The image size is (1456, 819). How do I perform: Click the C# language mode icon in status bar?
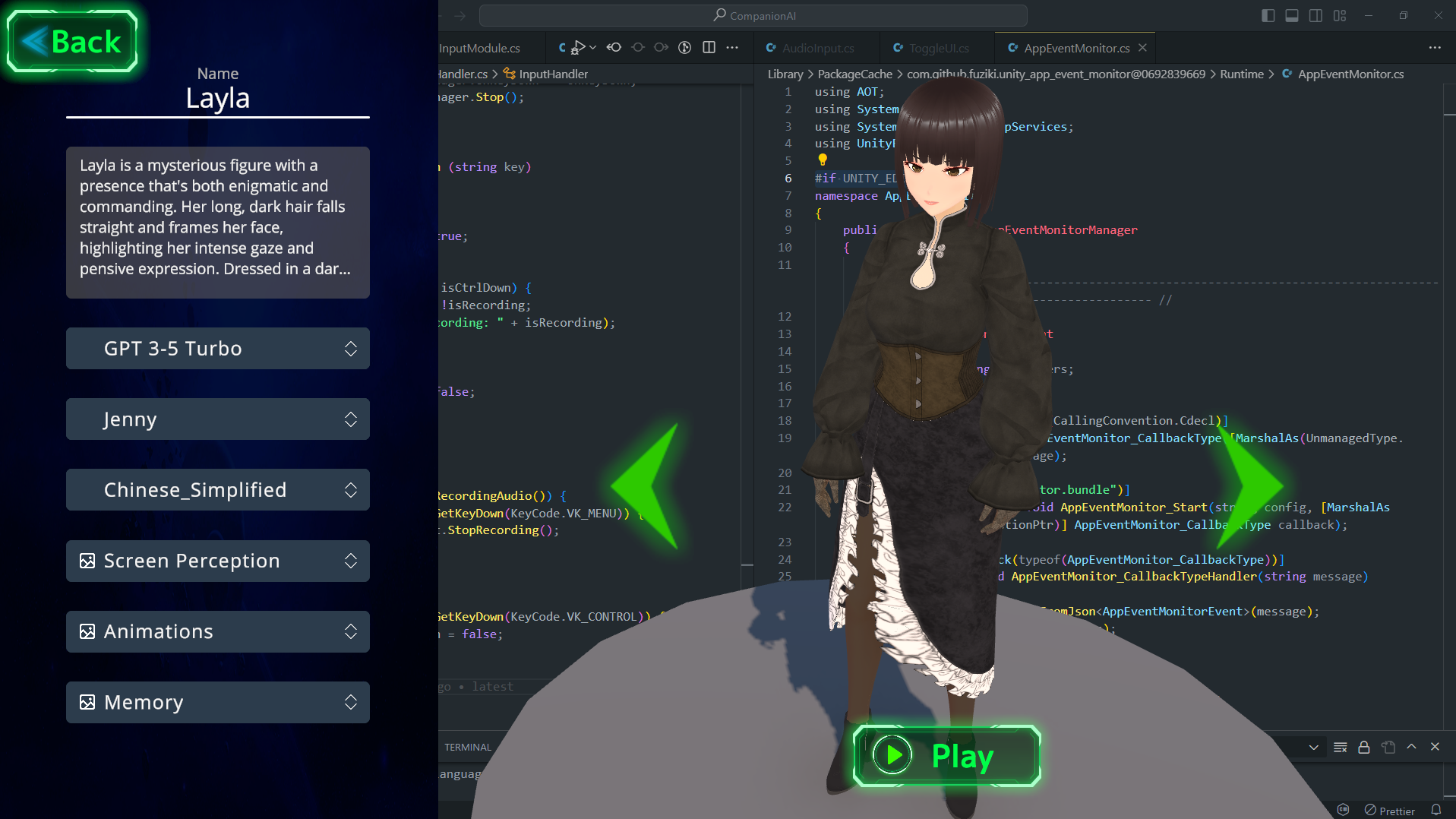(x=1342, y=810)
